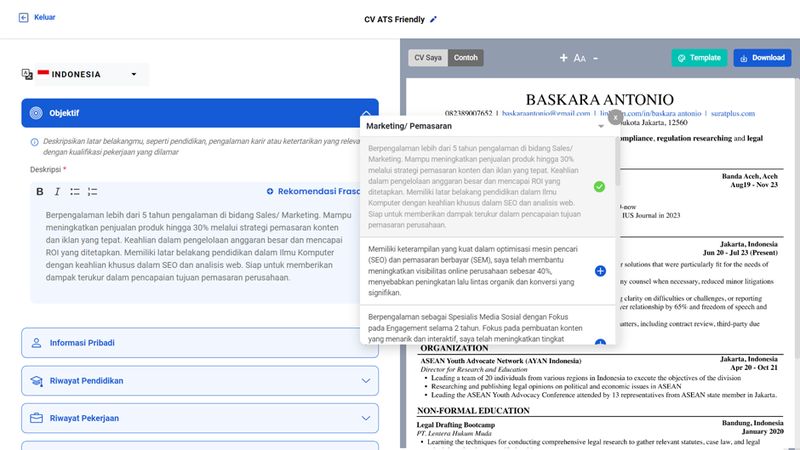The height and width of the screenshot is (450, 800).
Task: Click the Download button
Action: [762, 58]
